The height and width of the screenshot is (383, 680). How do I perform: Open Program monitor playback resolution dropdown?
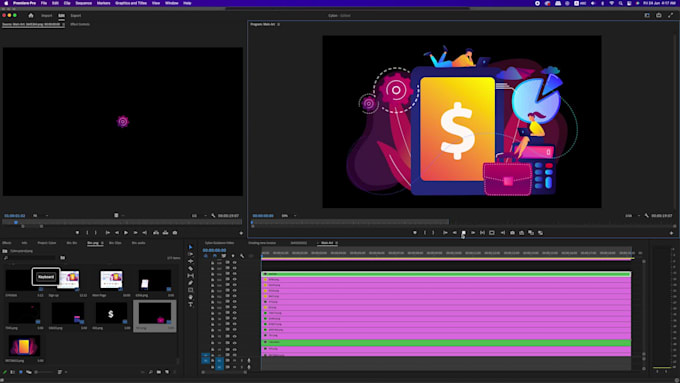coord(632,216)
